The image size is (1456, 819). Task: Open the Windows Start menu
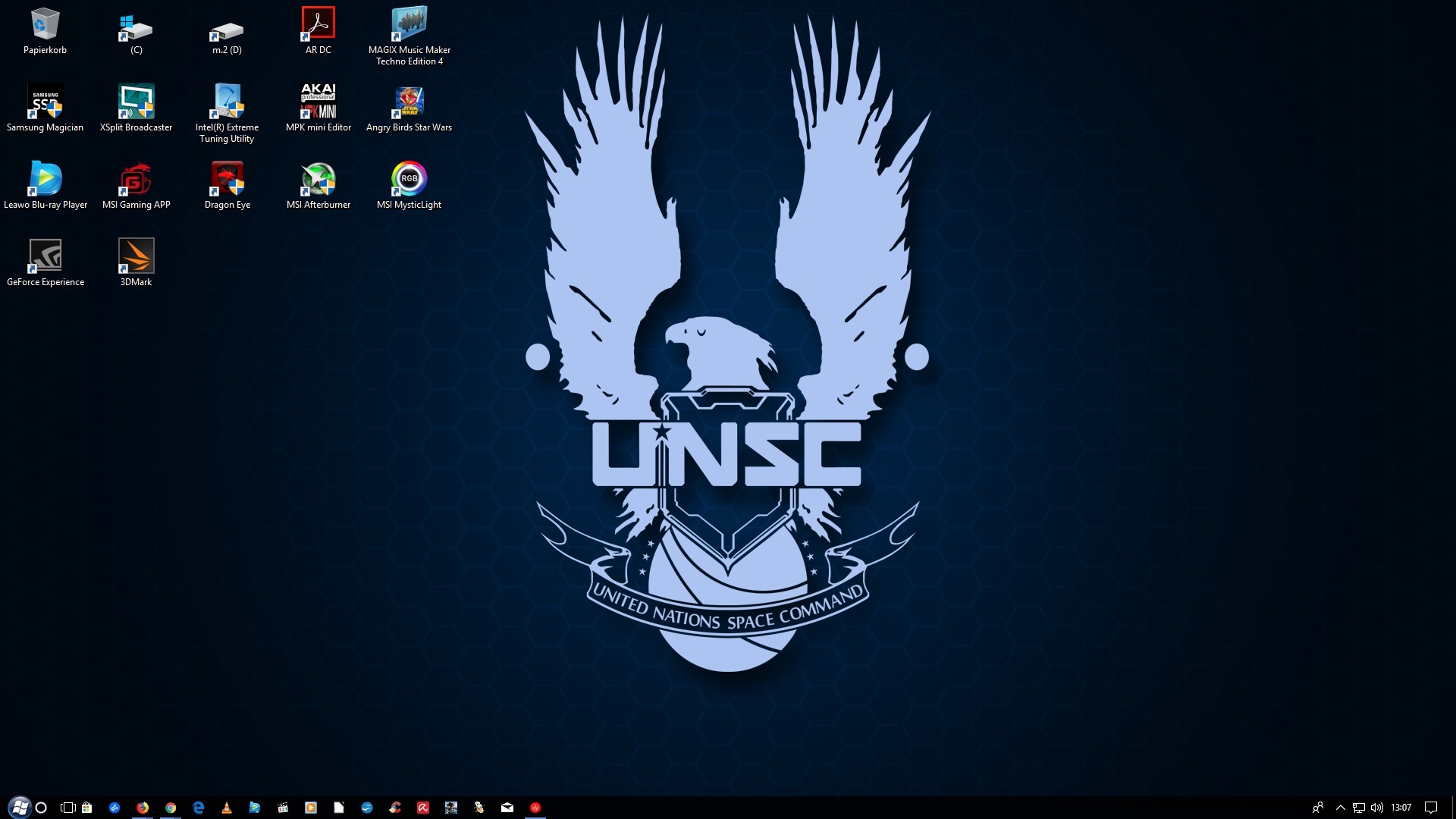pos(19,807)
